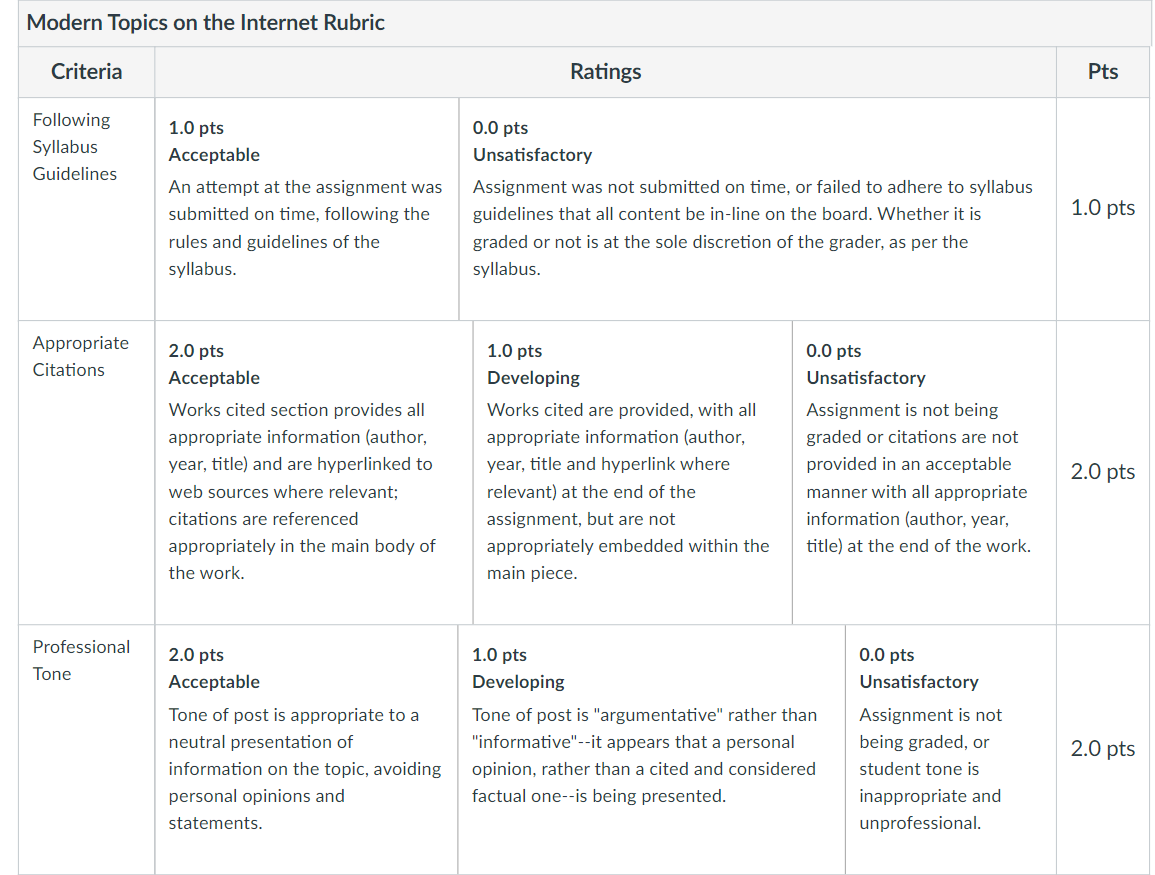The height and width of the screenshot is (875, 1155).
Task: Open the Following Syllabus Guidelines criterion
Action: click(x=74, y=147)
